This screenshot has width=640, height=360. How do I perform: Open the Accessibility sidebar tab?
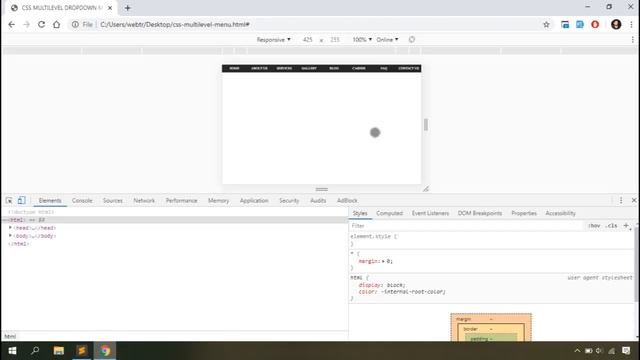(x=560, y=213)
